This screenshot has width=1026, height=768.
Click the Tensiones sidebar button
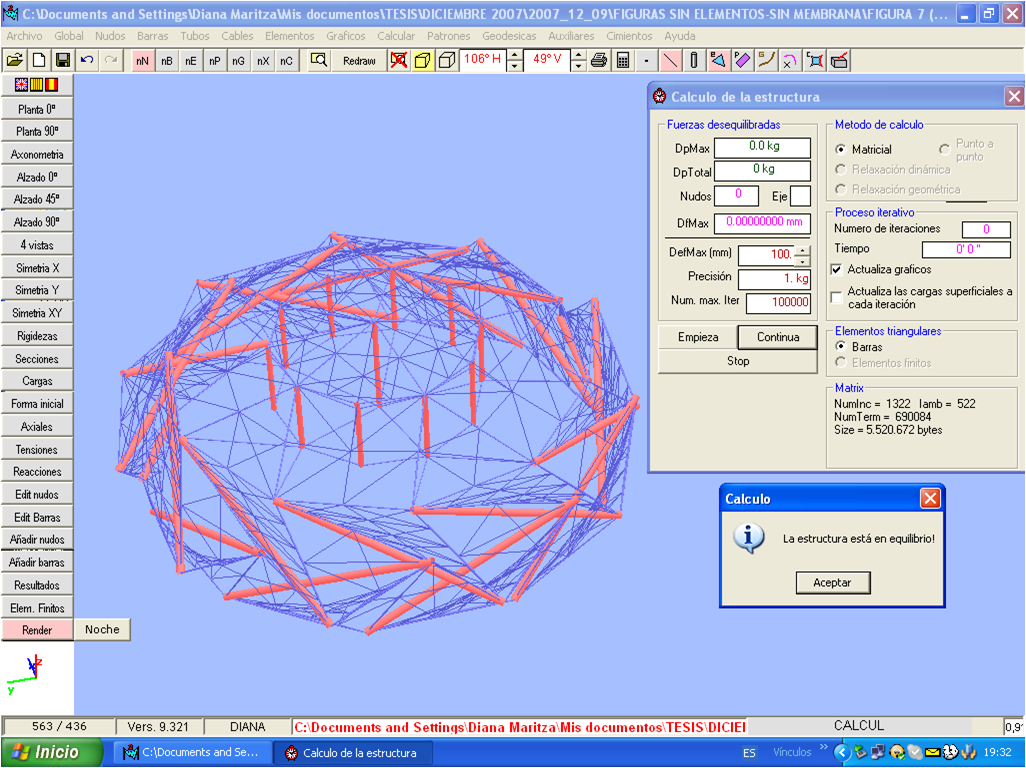click(37, 450)
